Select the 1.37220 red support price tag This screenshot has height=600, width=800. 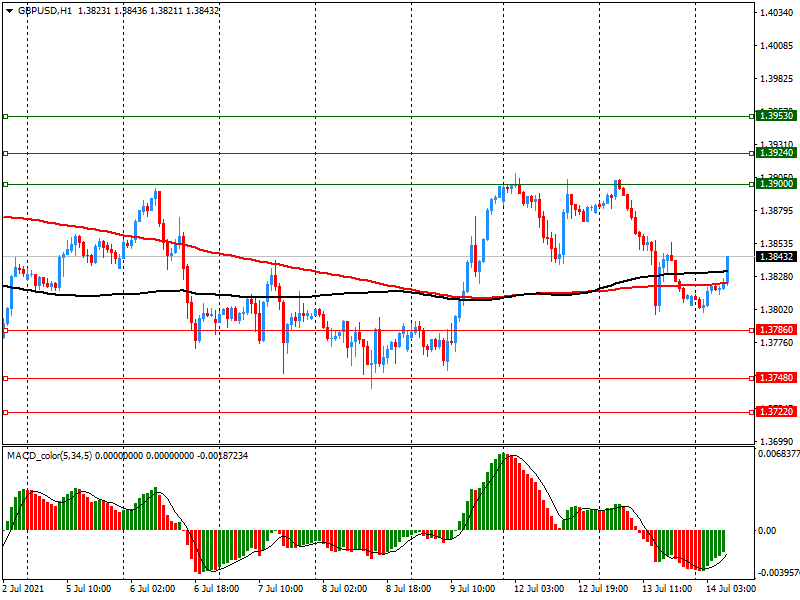[776, 412]
